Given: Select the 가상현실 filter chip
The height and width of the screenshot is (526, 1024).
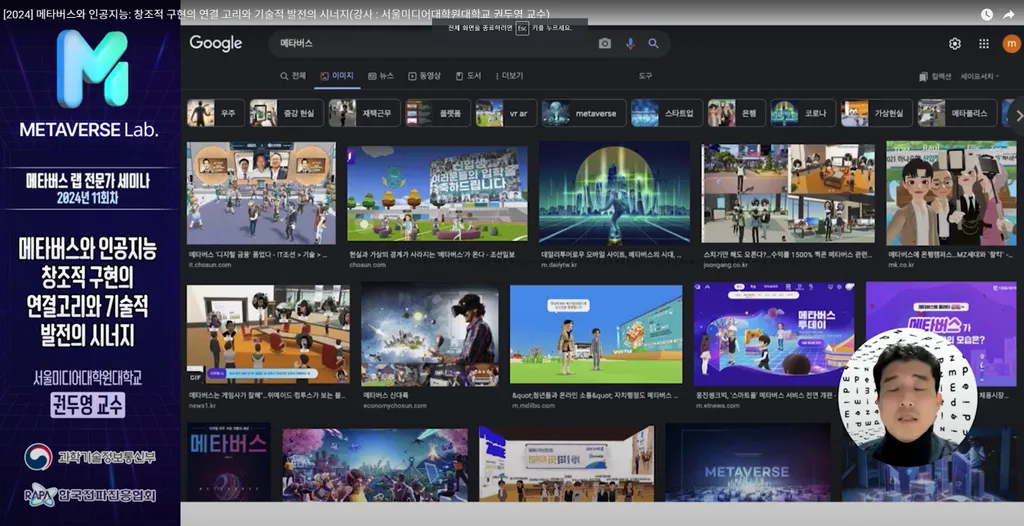Looking at the screenshot, I should (x=876, y=113).
